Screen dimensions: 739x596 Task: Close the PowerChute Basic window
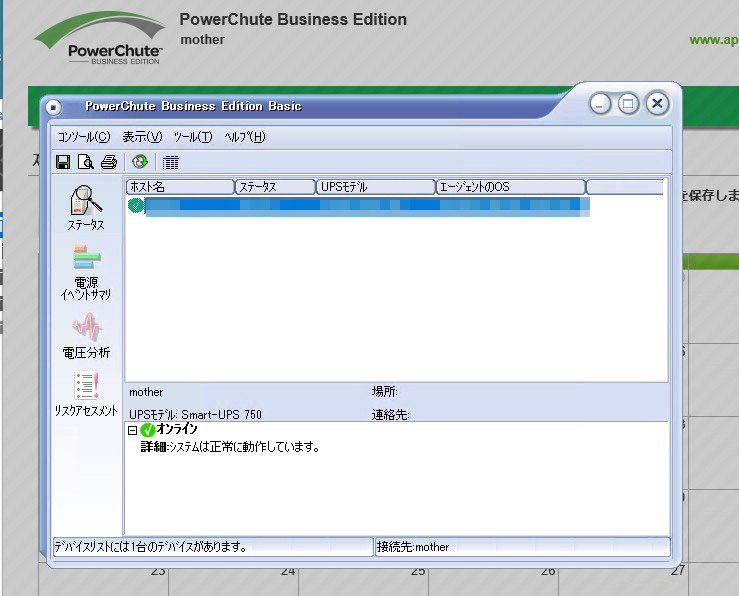(657, 103)
